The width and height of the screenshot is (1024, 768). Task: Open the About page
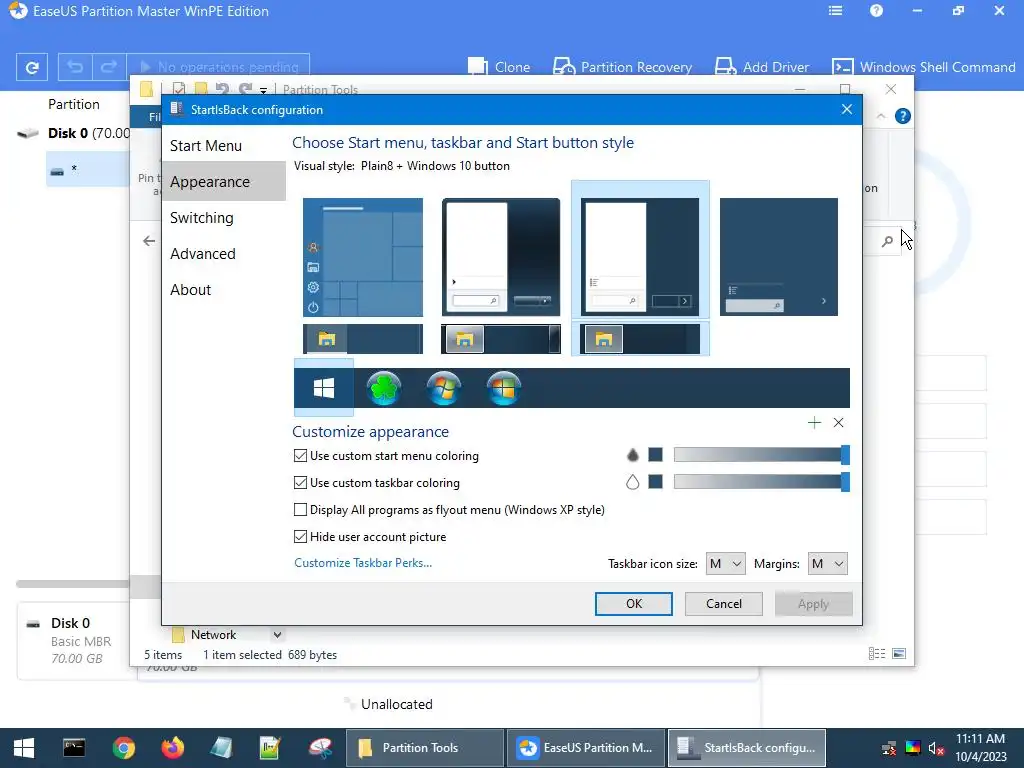223,289
